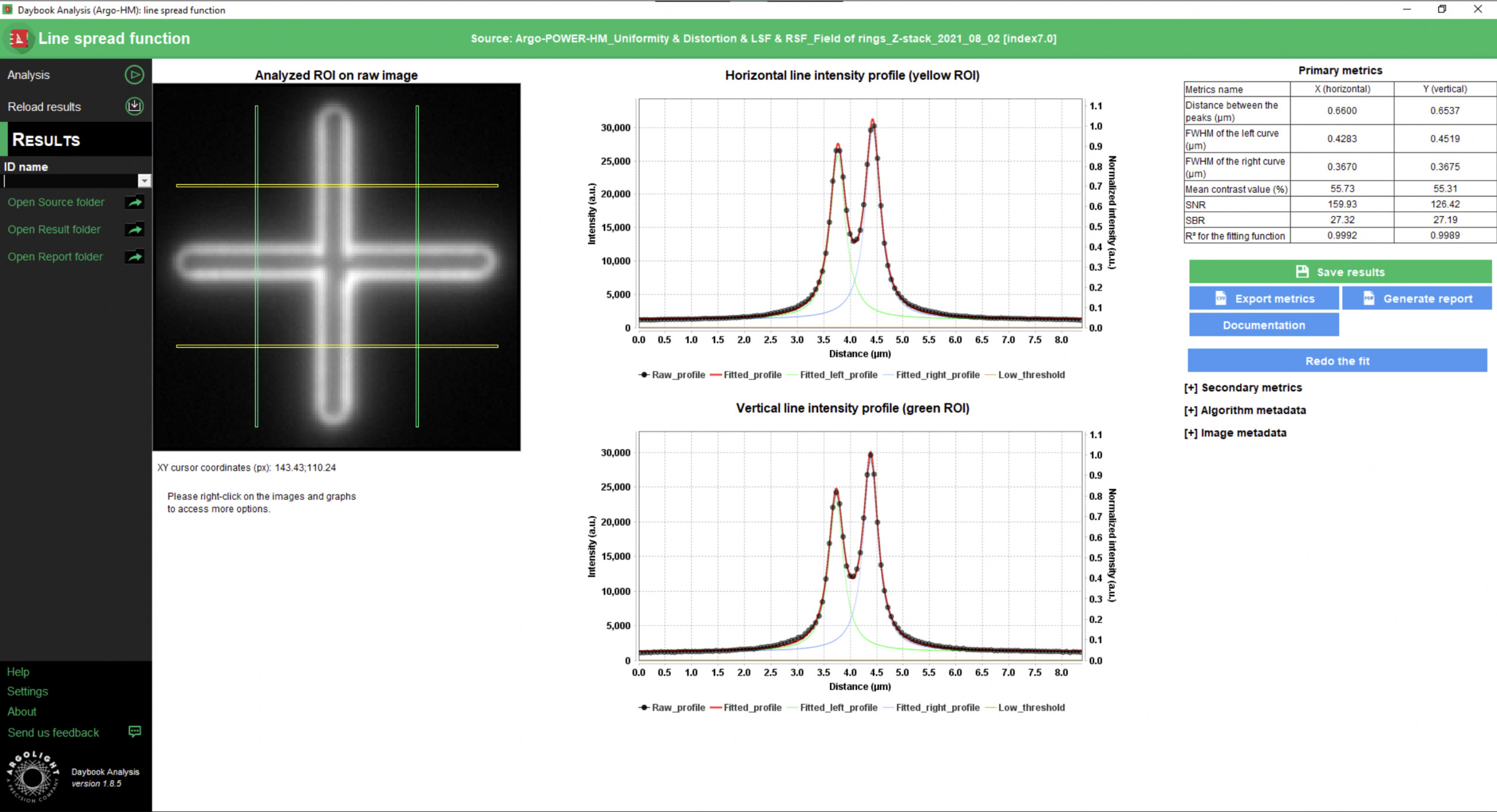Open the Help menu item
Viewport: 1497px width, 812px height.
pyautogui.click(x=18, y=672)
